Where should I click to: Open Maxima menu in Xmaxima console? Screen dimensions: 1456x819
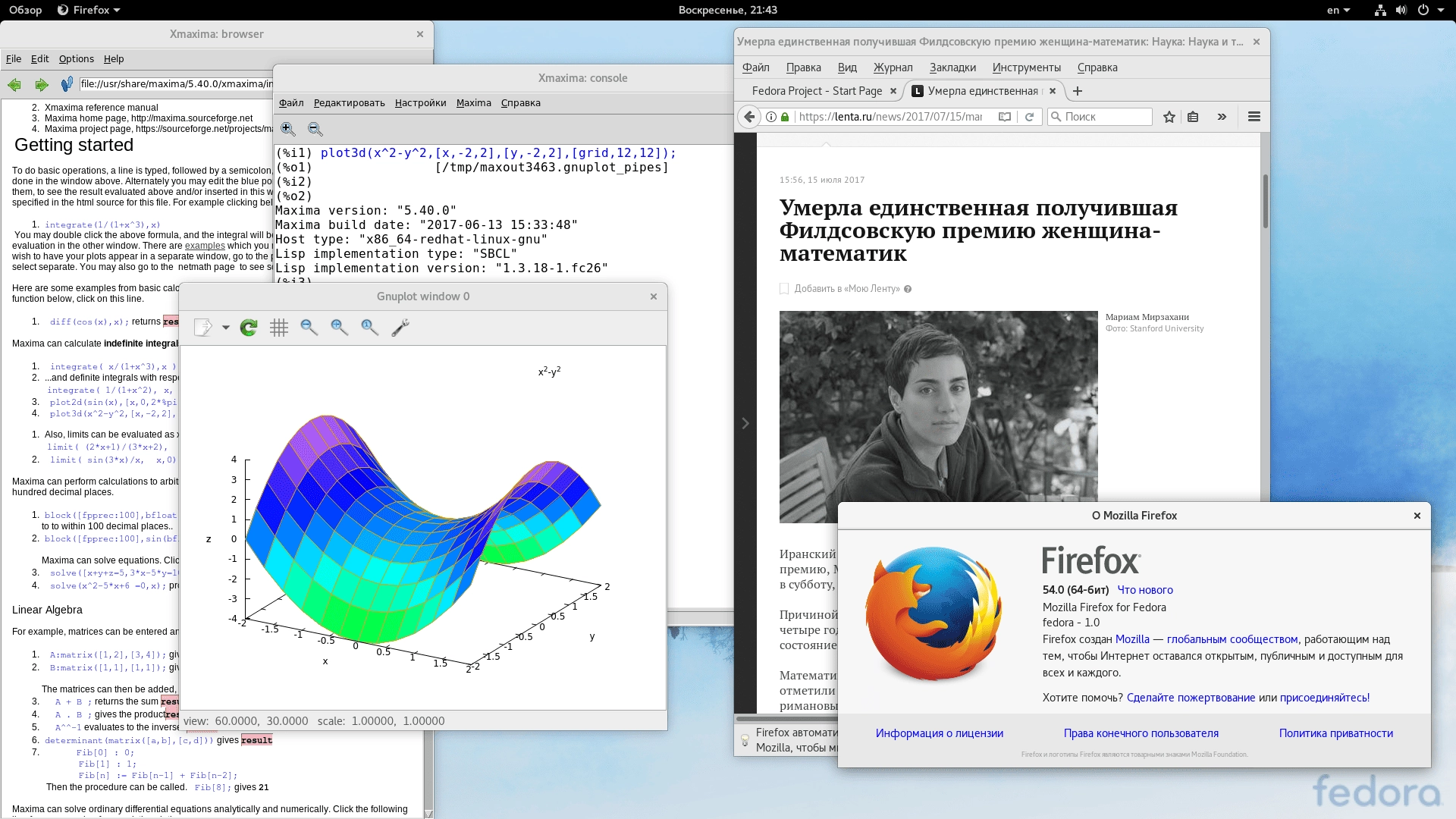[474, 102]
